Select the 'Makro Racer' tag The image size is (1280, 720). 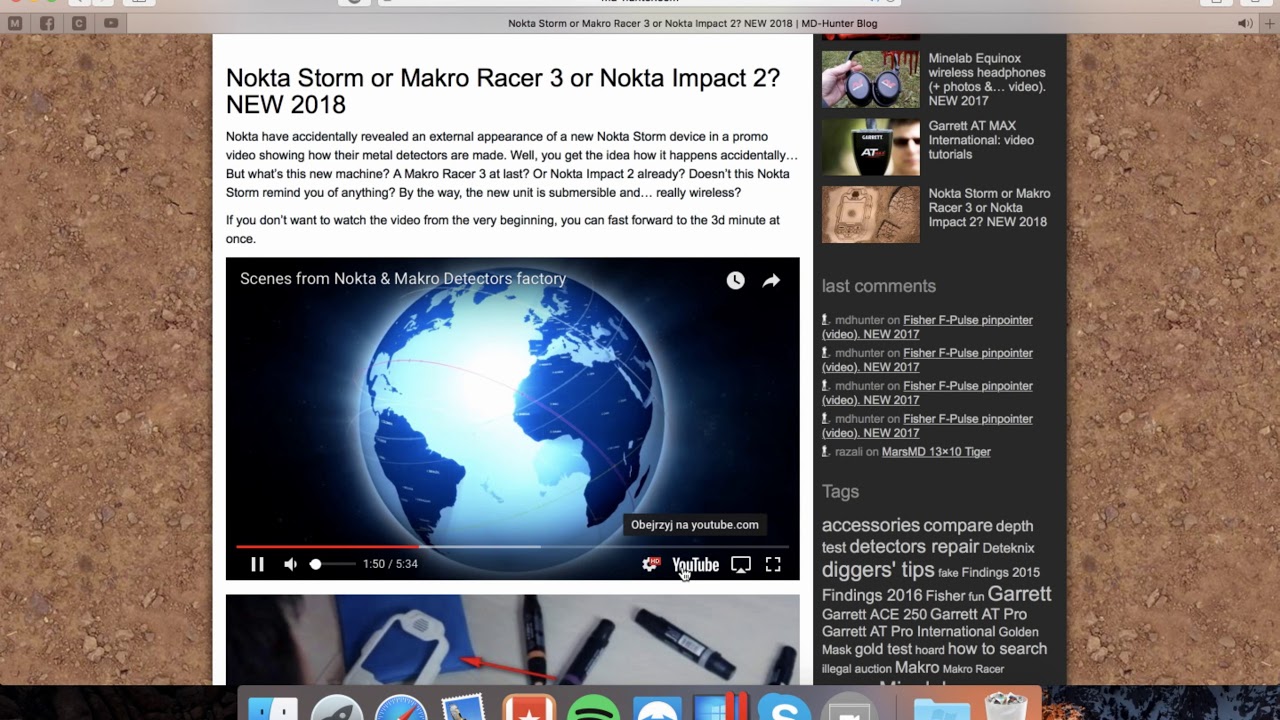973,669
